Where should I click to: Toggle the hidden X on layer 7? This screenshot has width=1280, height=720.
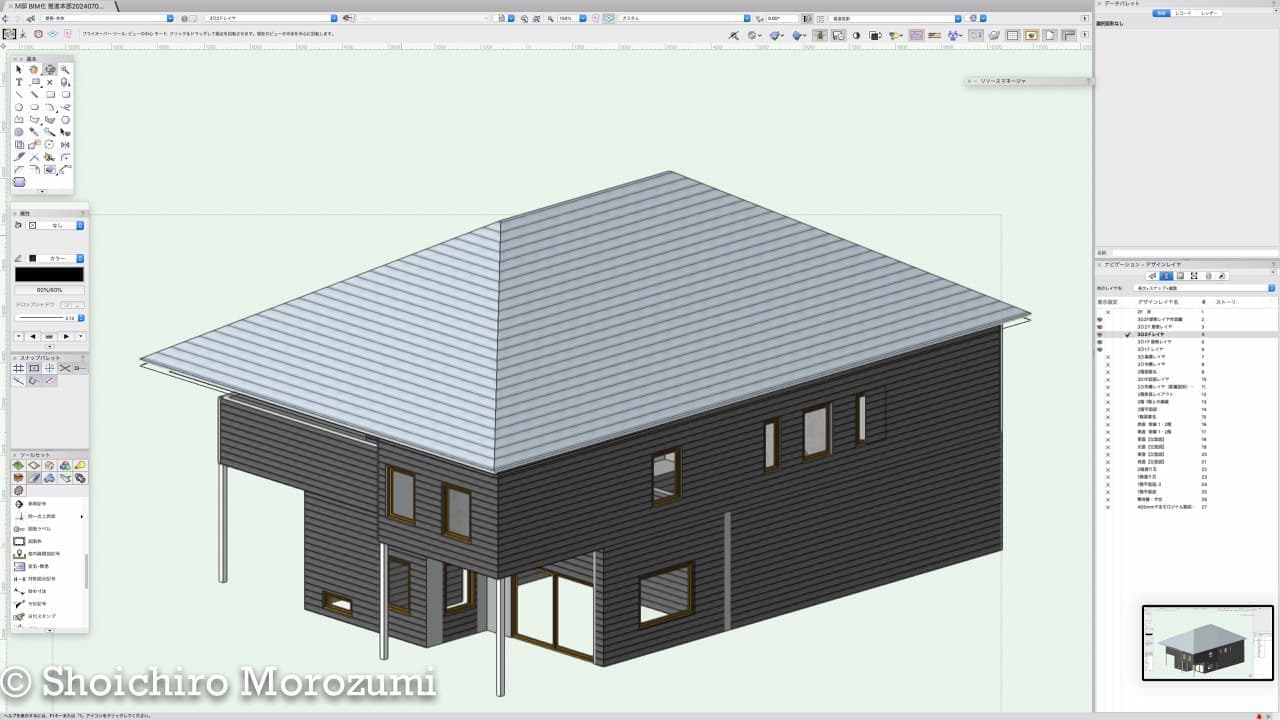point(1107,357)
